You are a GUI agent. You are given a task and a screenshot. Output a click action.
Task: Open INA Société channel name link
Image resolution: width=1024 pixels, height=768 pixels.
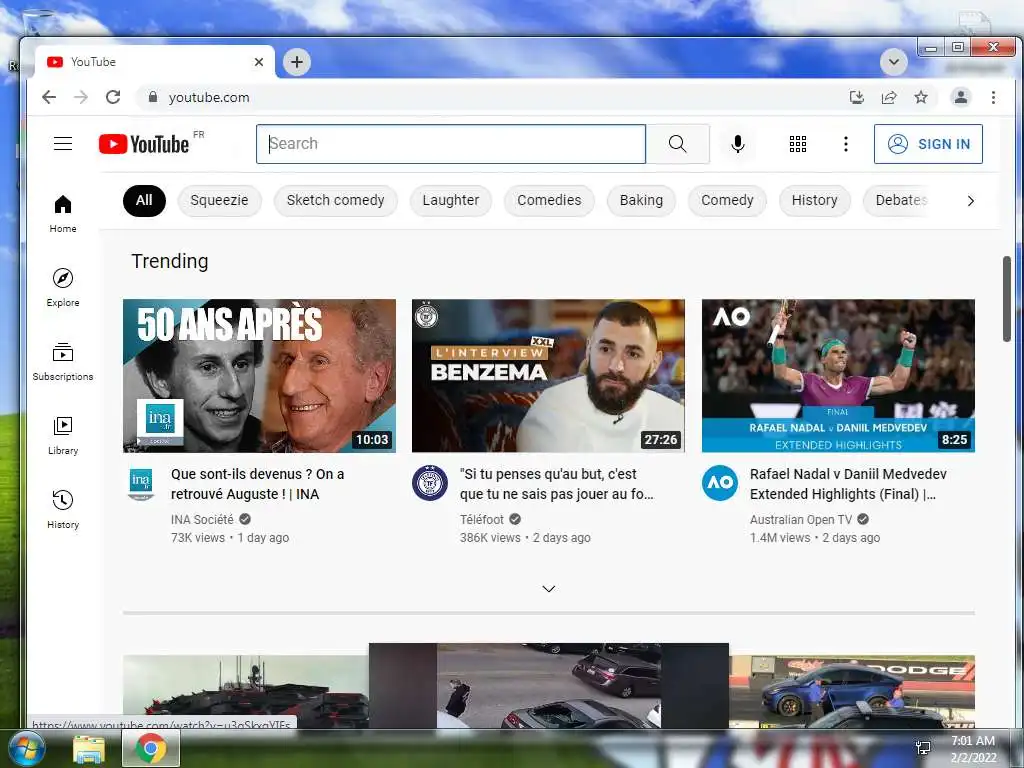click(x=202, y=520)
